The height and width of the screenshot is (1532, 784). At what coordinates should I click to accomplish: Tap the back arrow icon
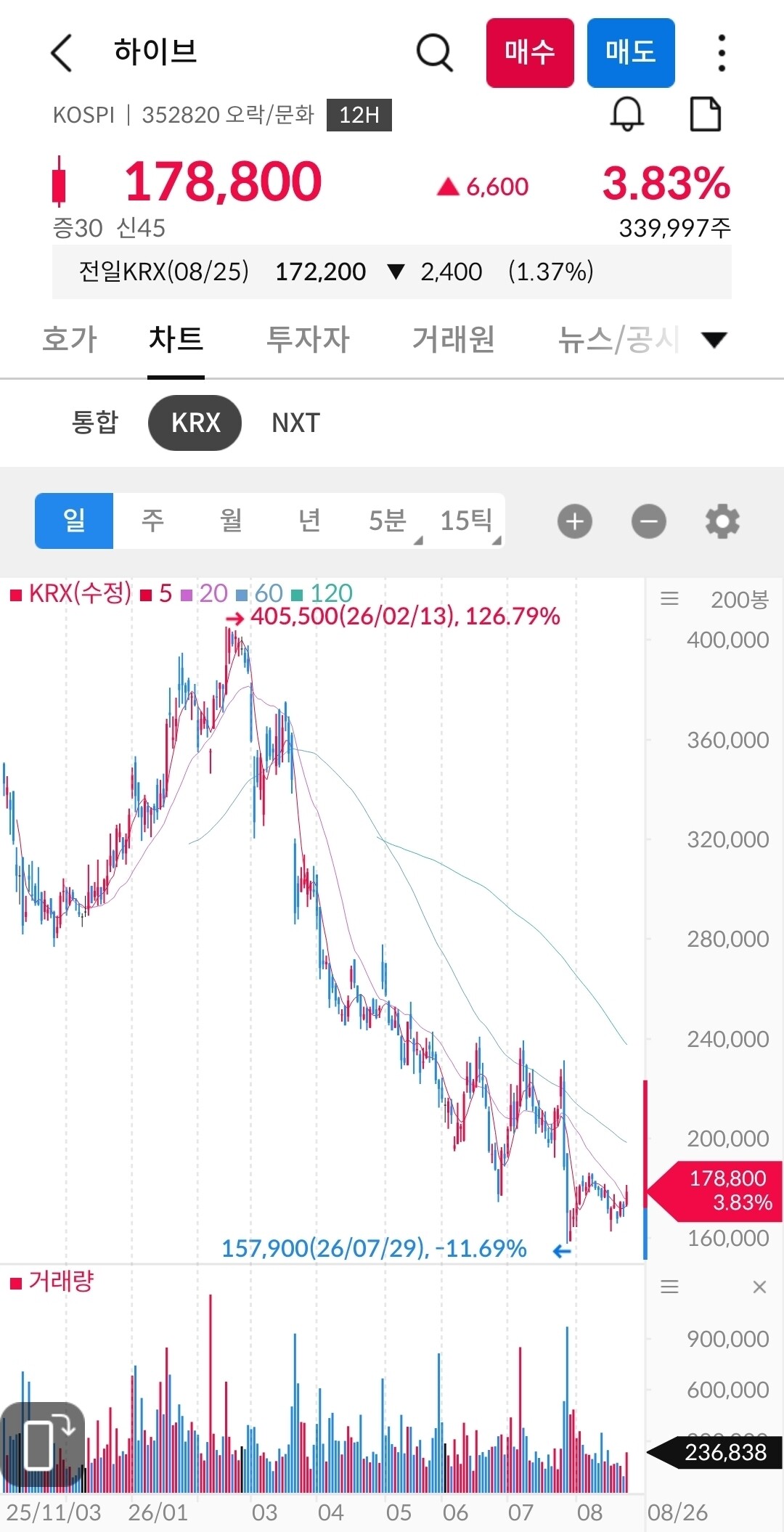62,53
